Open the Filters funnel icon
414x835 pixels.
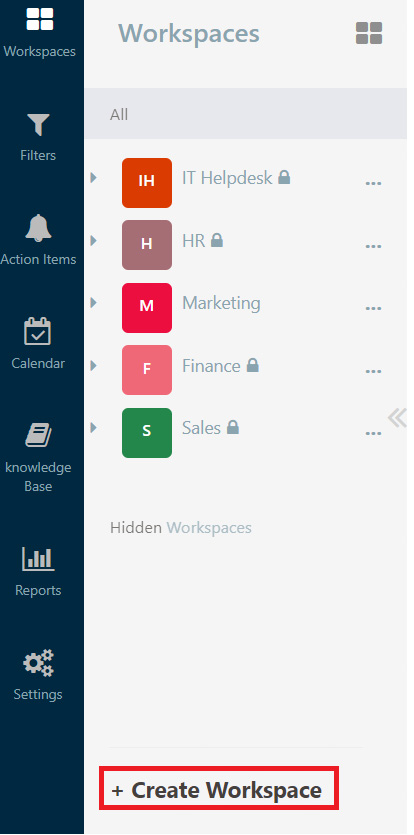click(38, 125)
